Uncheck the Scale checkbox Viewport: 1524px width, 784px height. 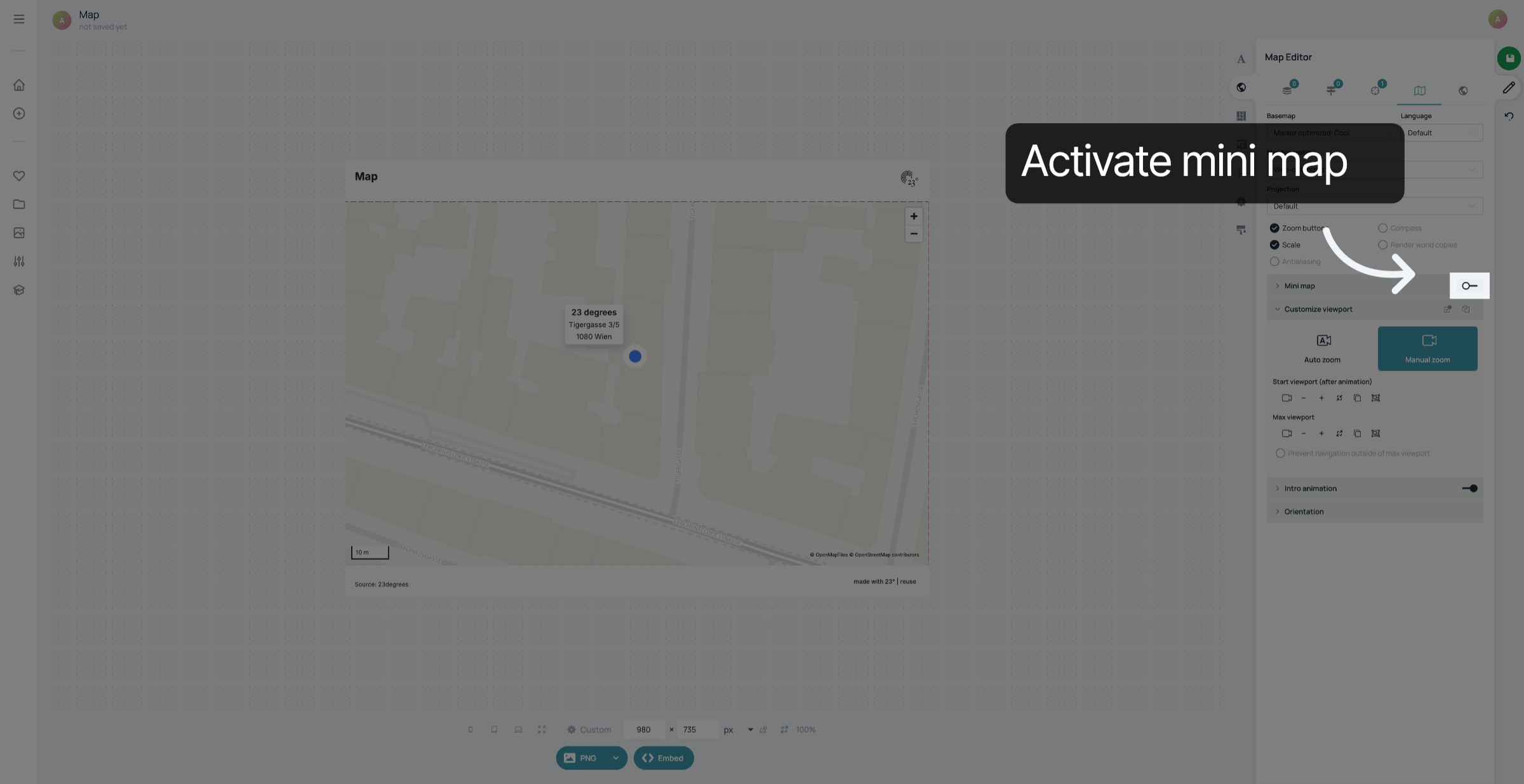point(1274,245)
